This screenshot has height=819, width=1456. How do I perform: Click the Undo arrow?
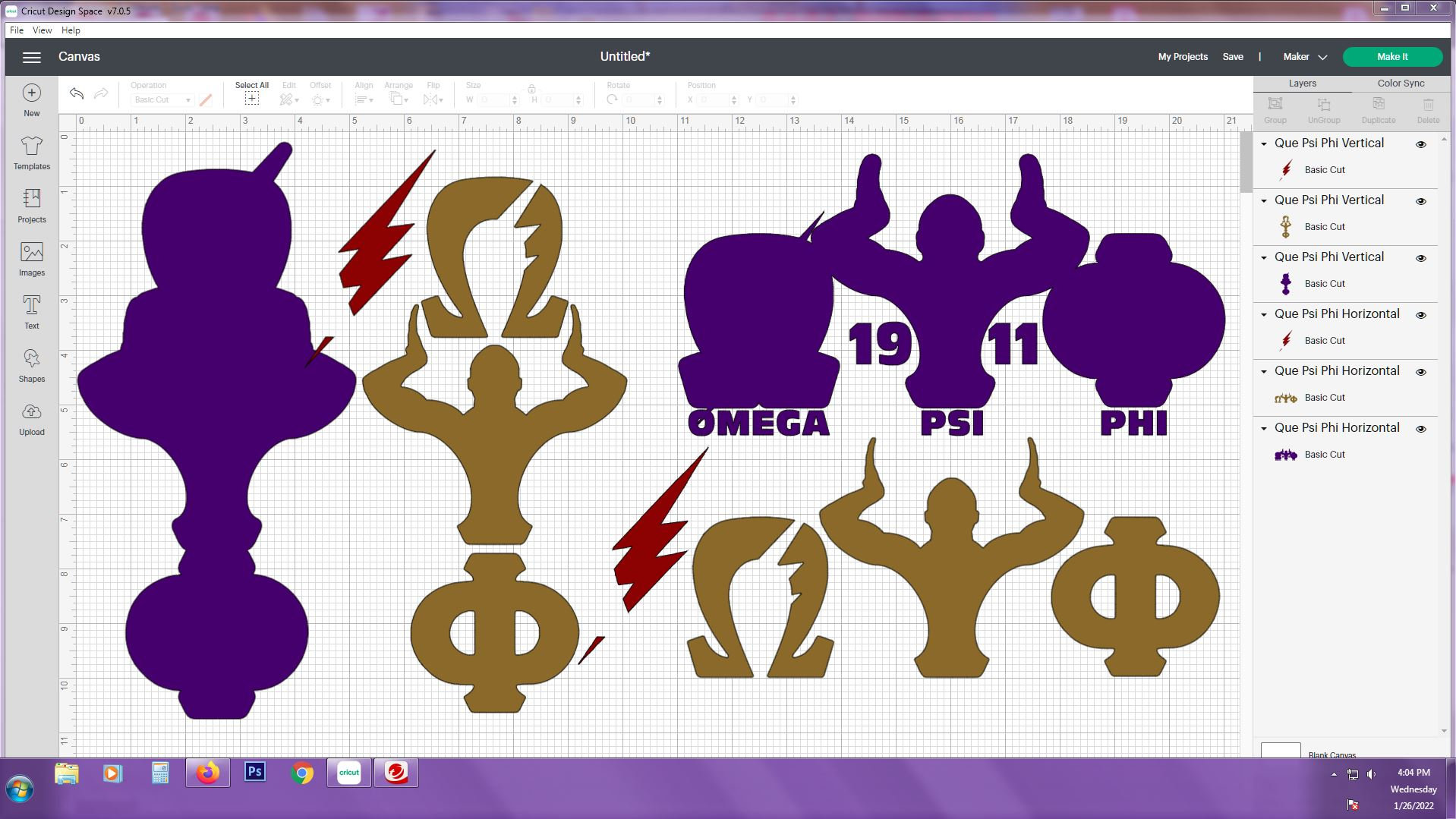click(75, 93)
